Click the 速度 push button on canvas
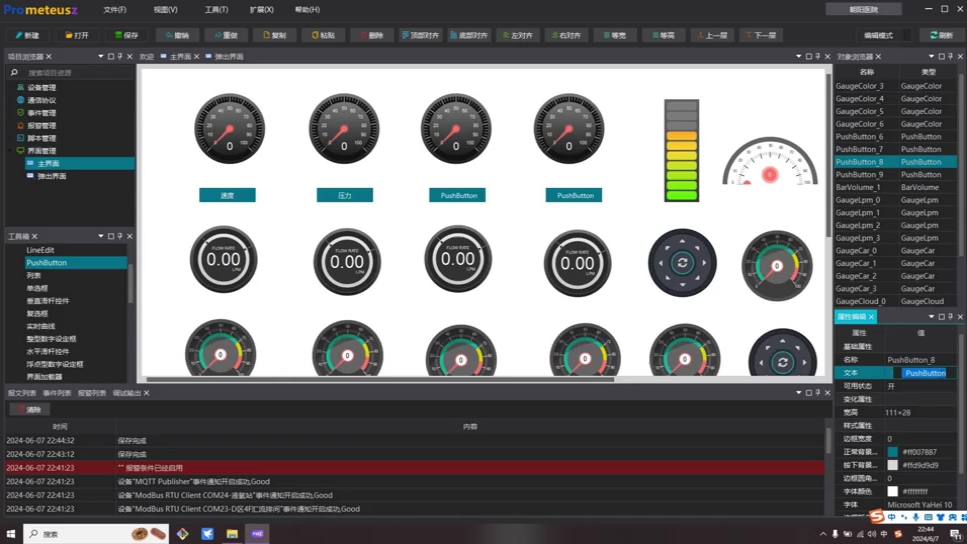Viewport: 967px width, 544px height. pos(227,196)
